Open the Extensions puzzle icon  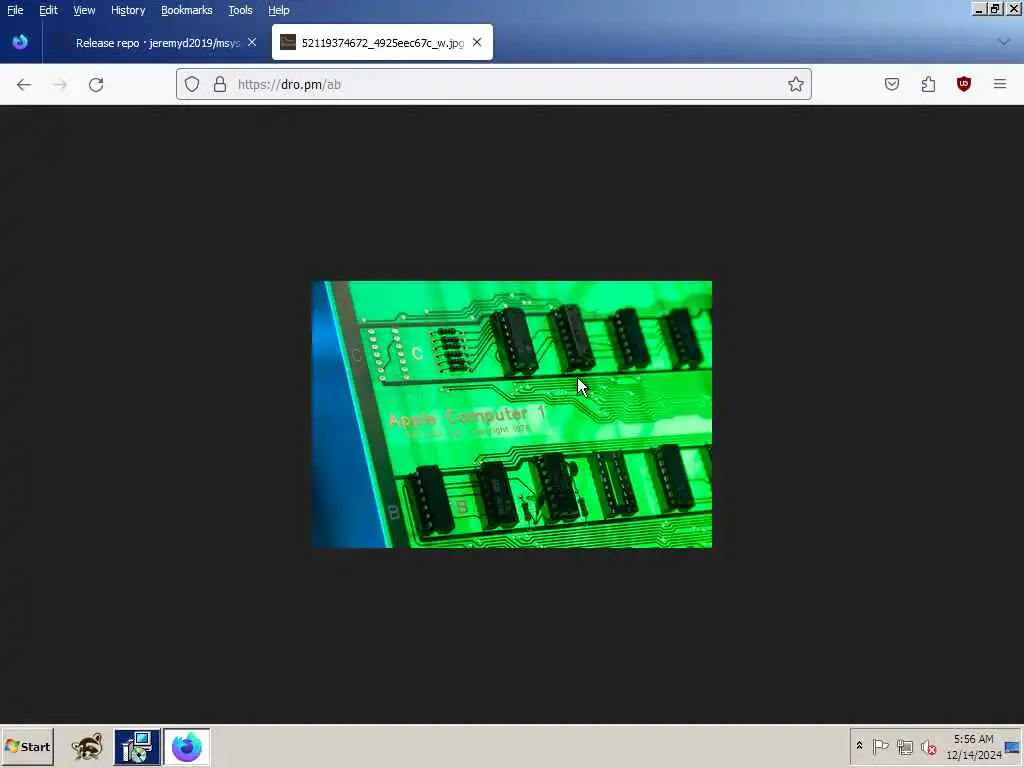click(928, 84)
